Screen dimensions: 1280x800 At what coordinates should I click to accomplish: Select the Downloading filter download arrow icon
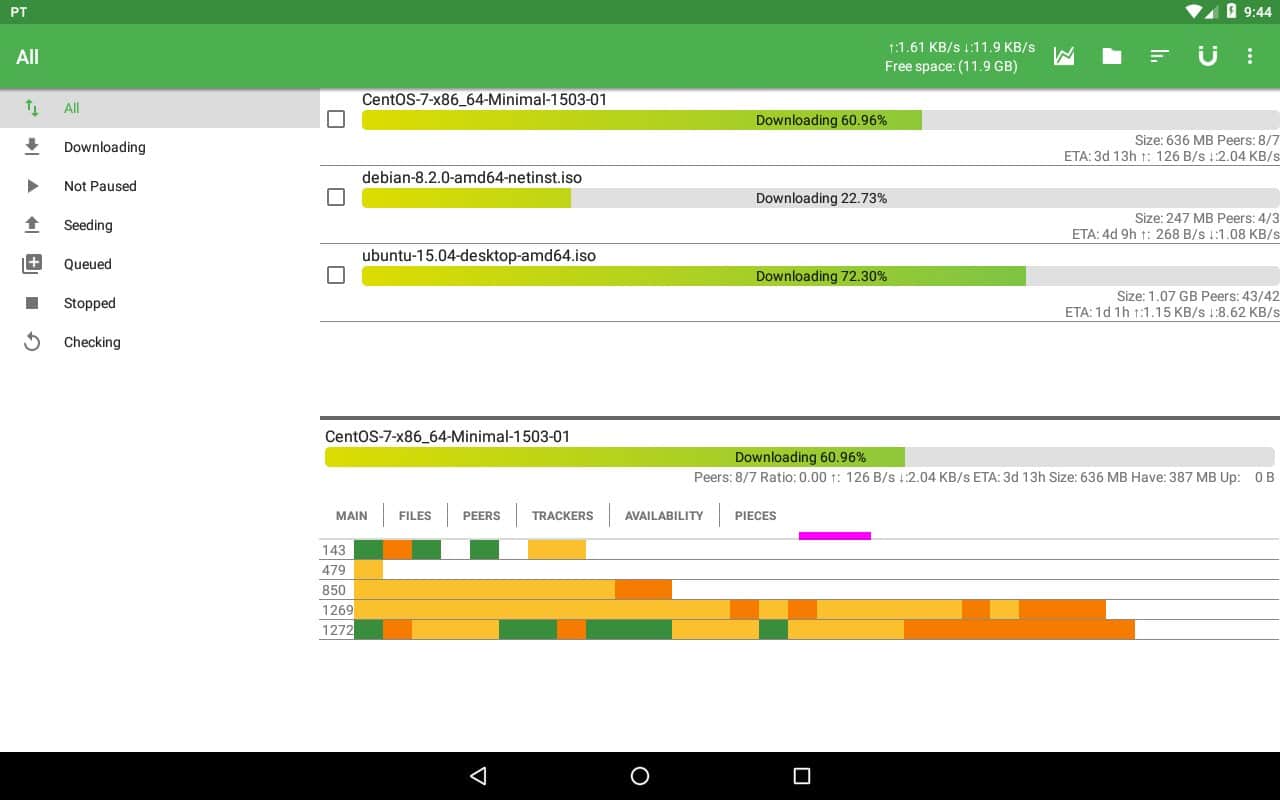(x=32, y=147)
